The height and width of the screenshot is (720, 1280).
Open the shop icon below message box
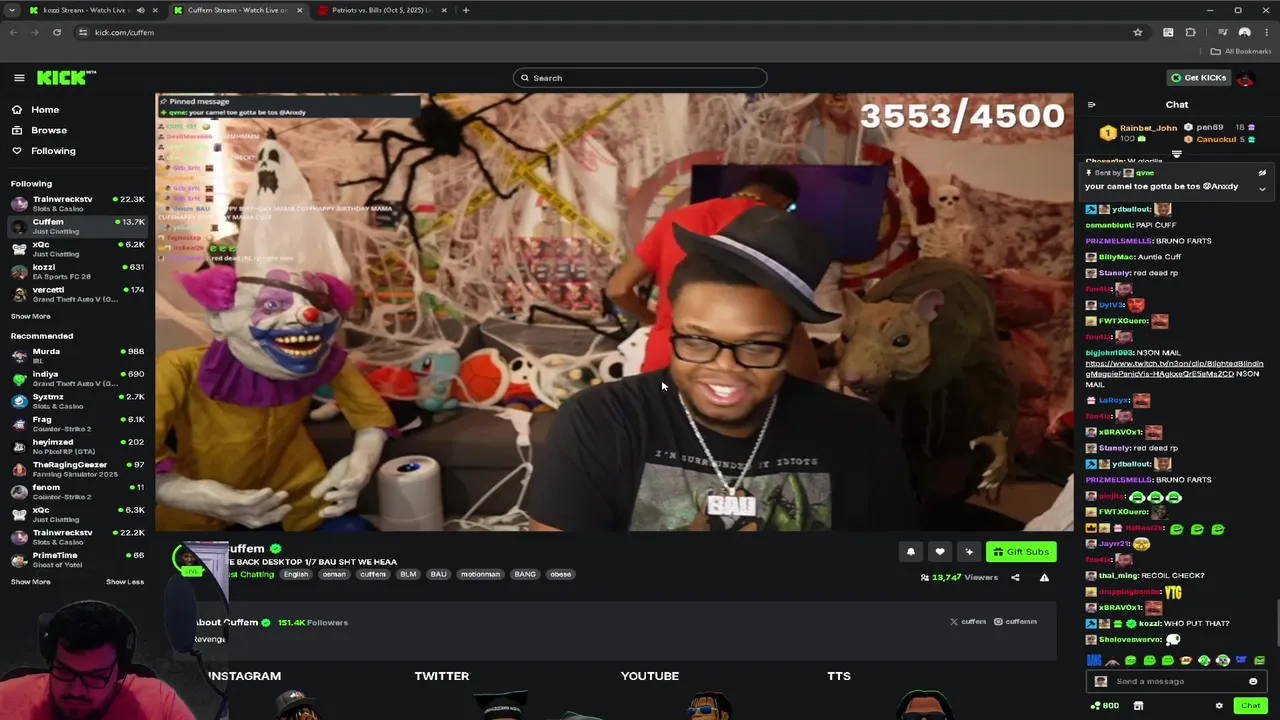1138,706
